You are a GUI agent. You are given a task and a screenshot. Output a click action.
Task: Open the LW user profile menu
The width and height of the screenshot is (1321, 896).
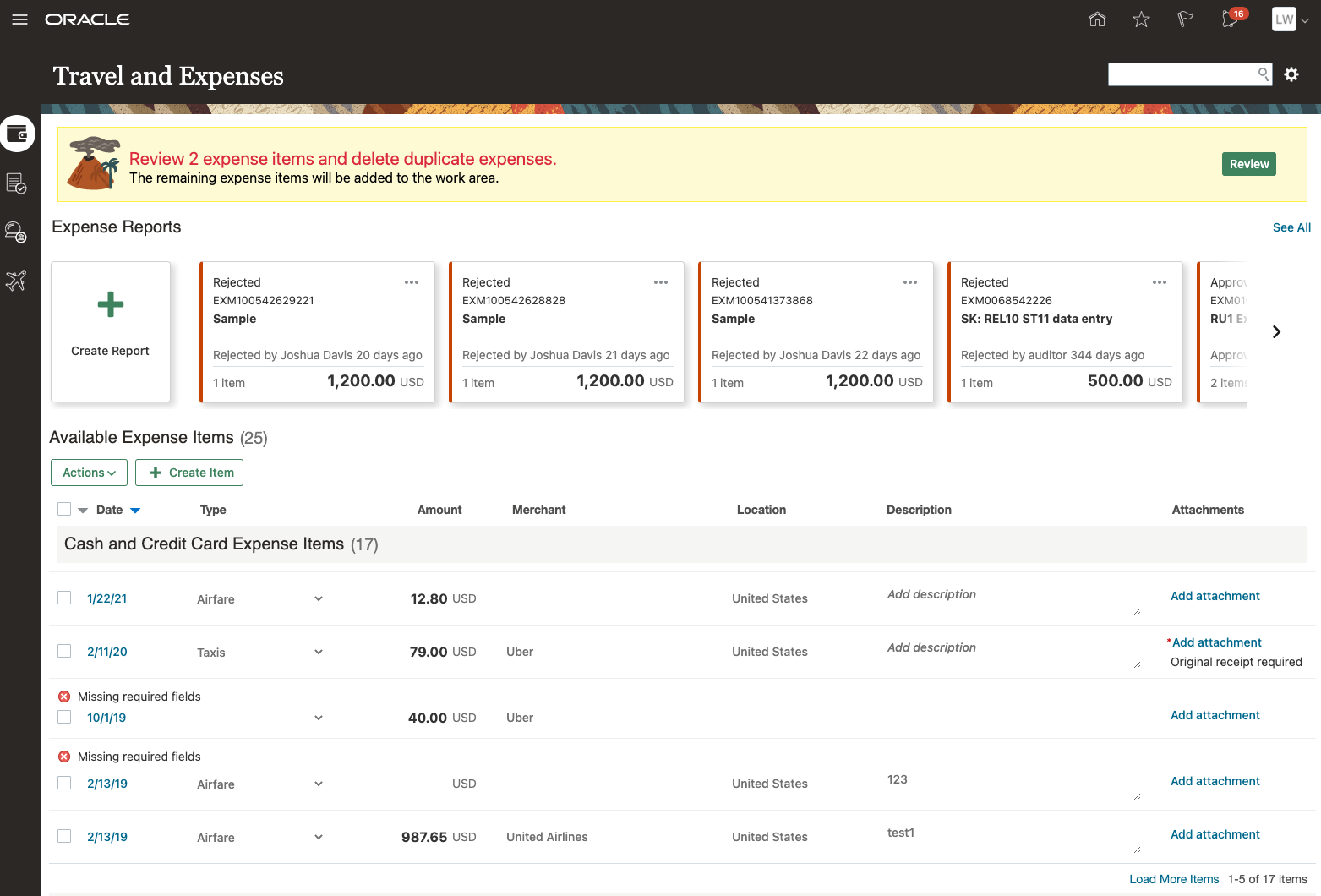pos(1290,19)
